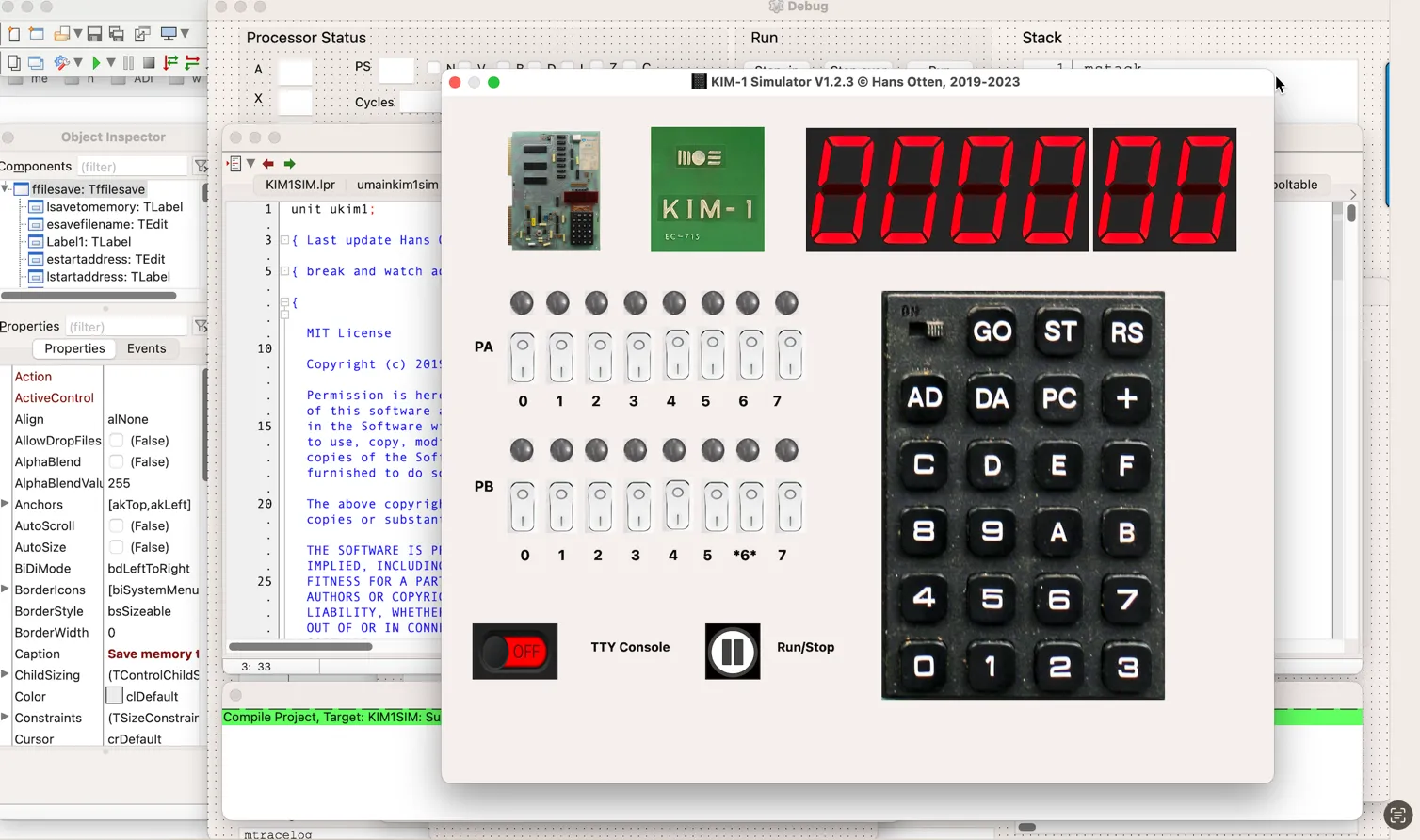Expand the Anchors property

tap(6, 505)
